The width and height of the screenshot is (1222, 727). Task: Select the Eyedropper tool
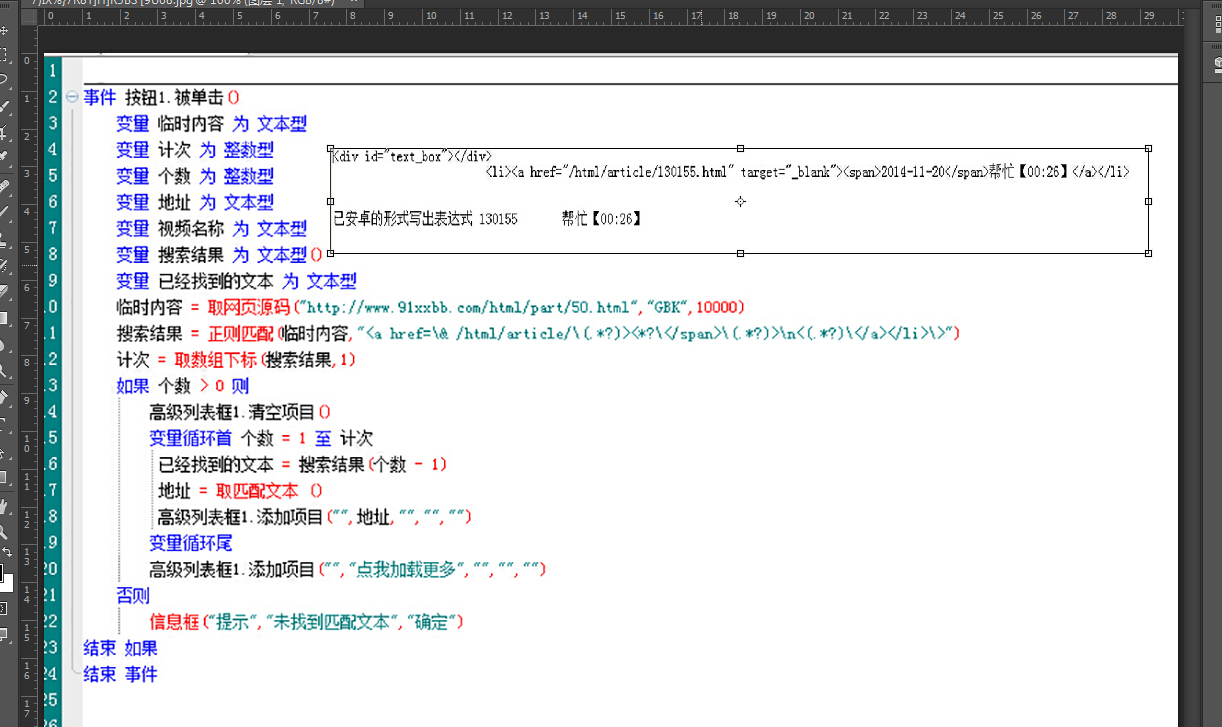4,156
